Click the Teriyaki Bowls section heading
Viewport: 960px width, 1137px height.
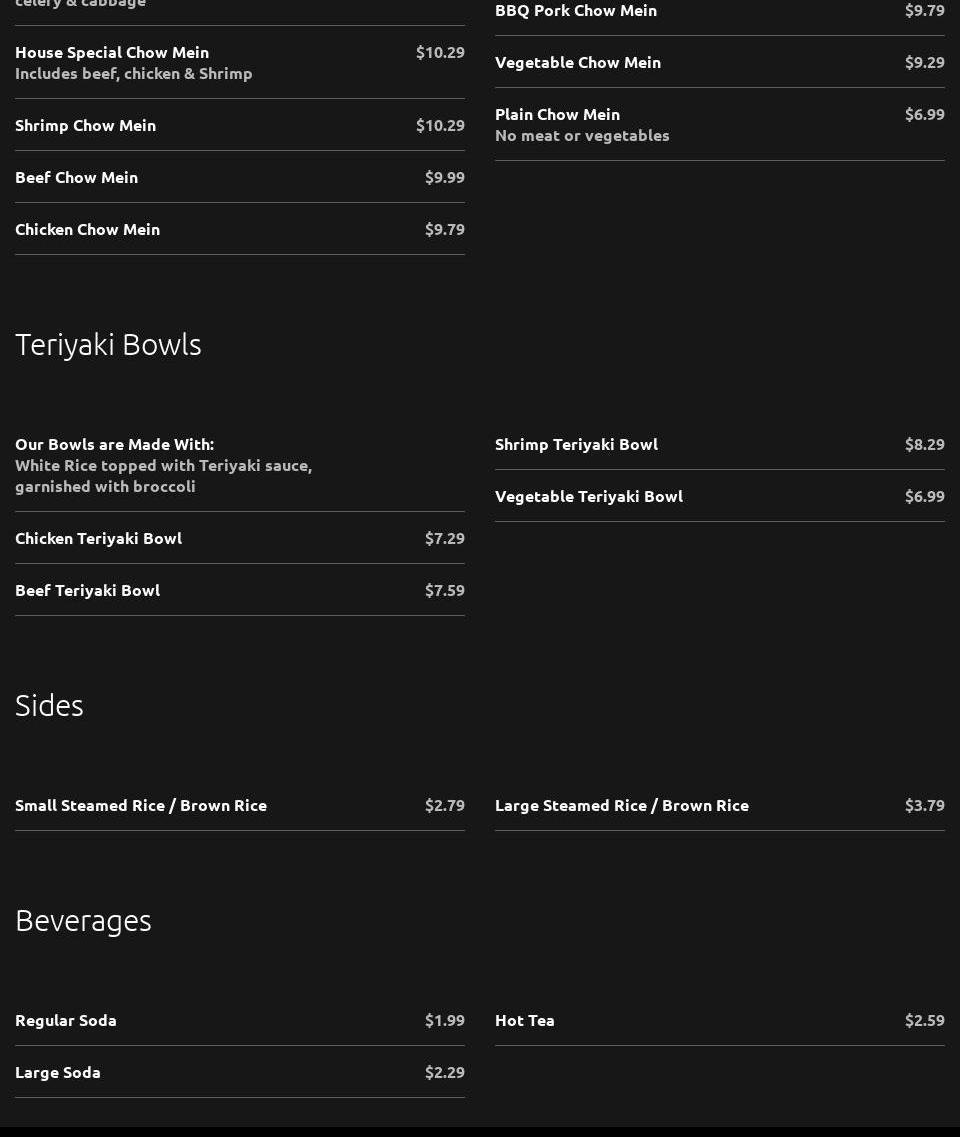coord(108,344)
